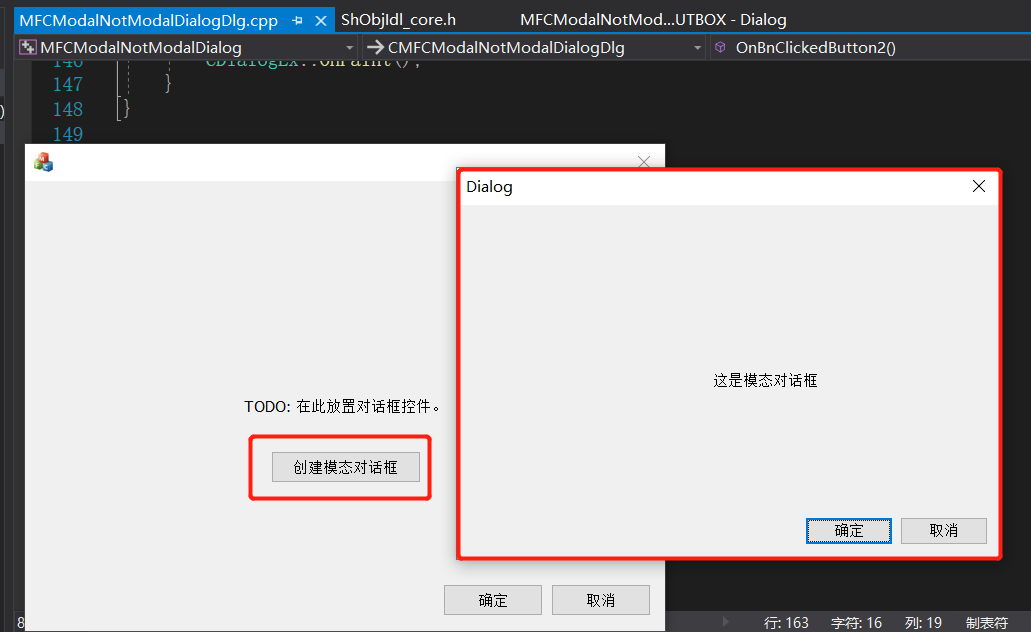
Task: Close the modal Dialog window
Action: tap(978, 187)
